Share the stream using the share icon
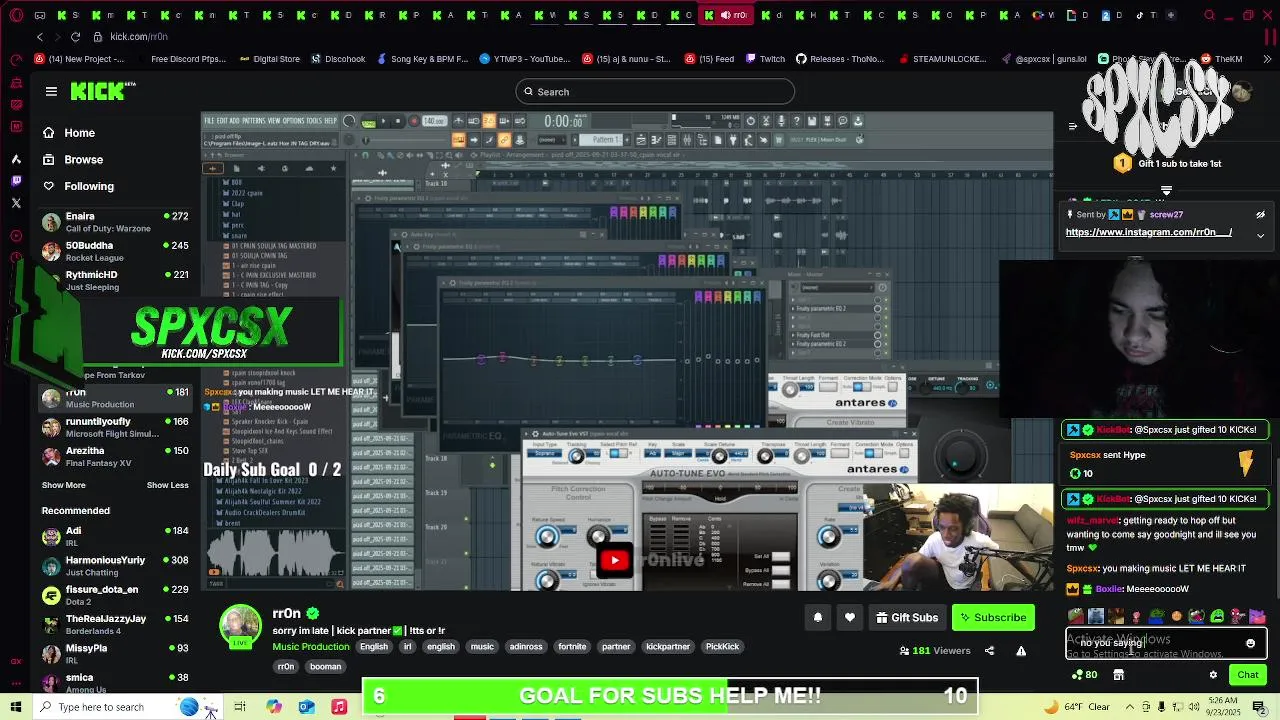The height and width of the screenshot is (720, 1280). point(989,651)
